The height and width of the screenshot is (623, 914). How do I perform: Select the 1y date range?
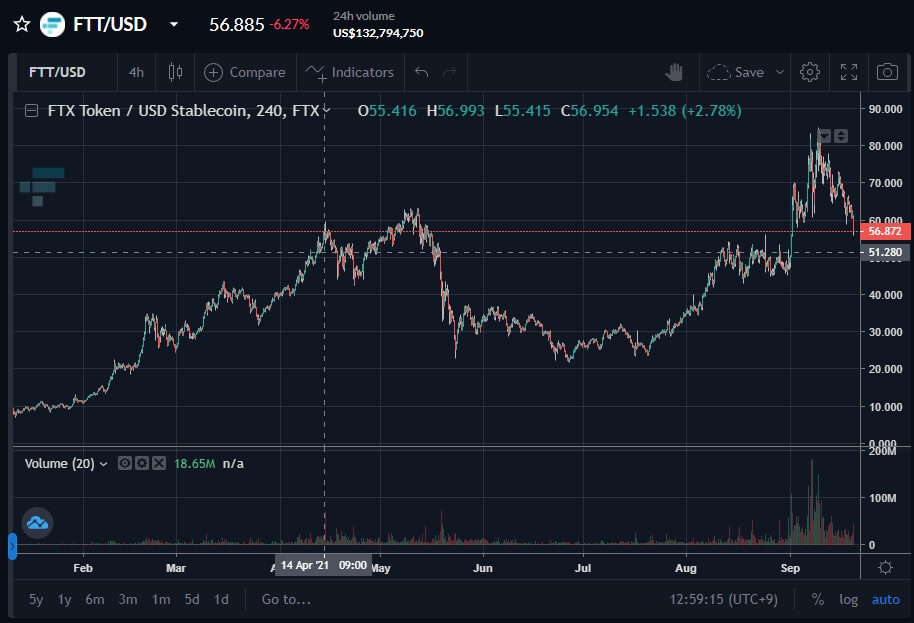[65, 599]
